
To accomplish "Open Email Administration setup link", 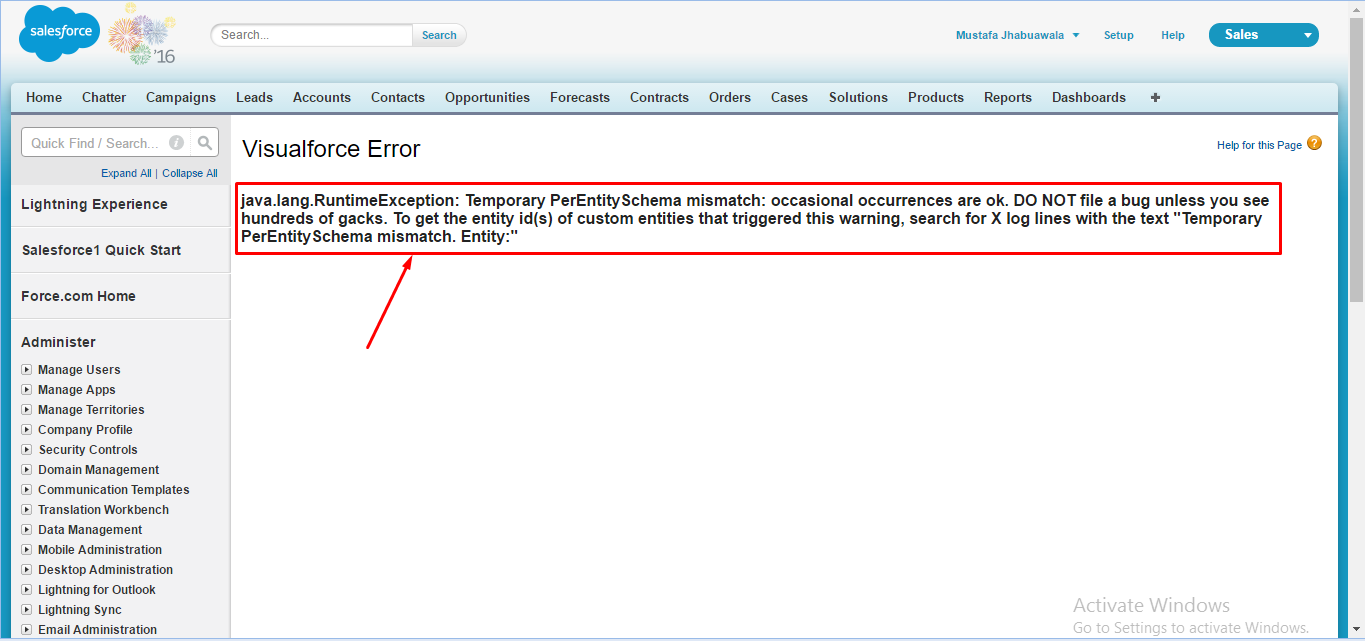I will coord(97,630).
